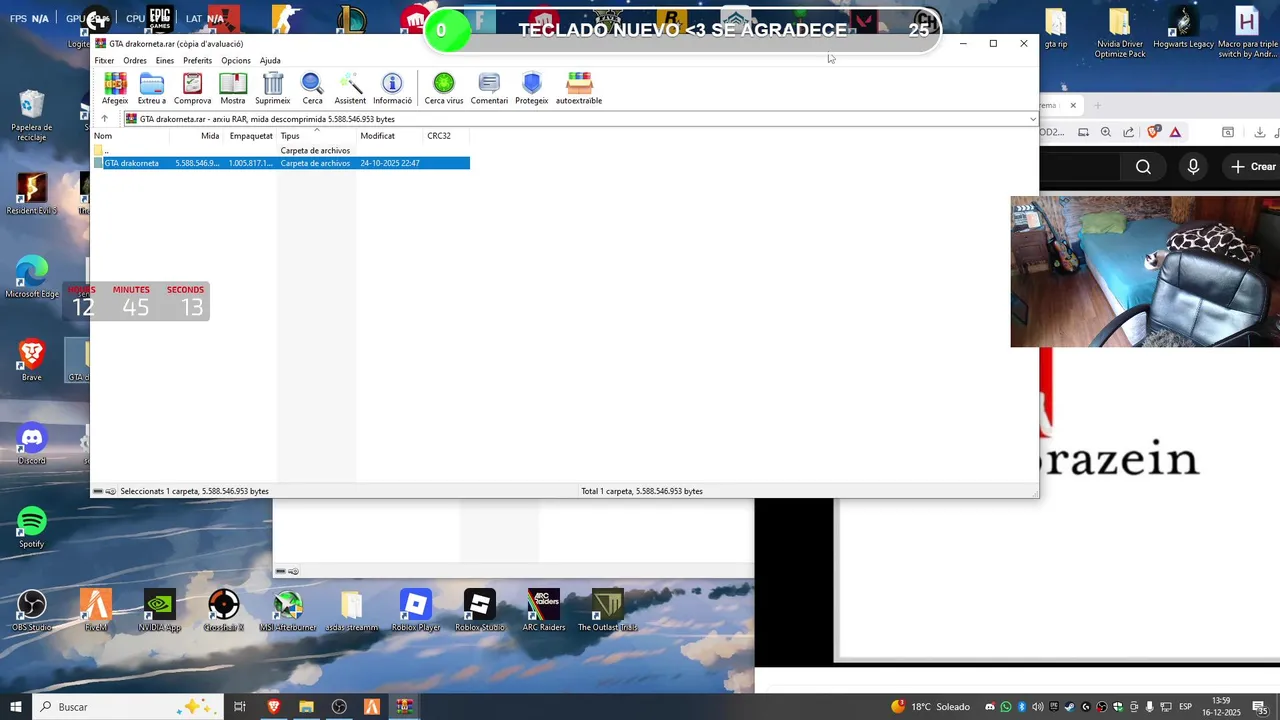Click the Extreu a (extract to) icon
The height and width of the screenshot is (720, 1280).
coord(152,88)
